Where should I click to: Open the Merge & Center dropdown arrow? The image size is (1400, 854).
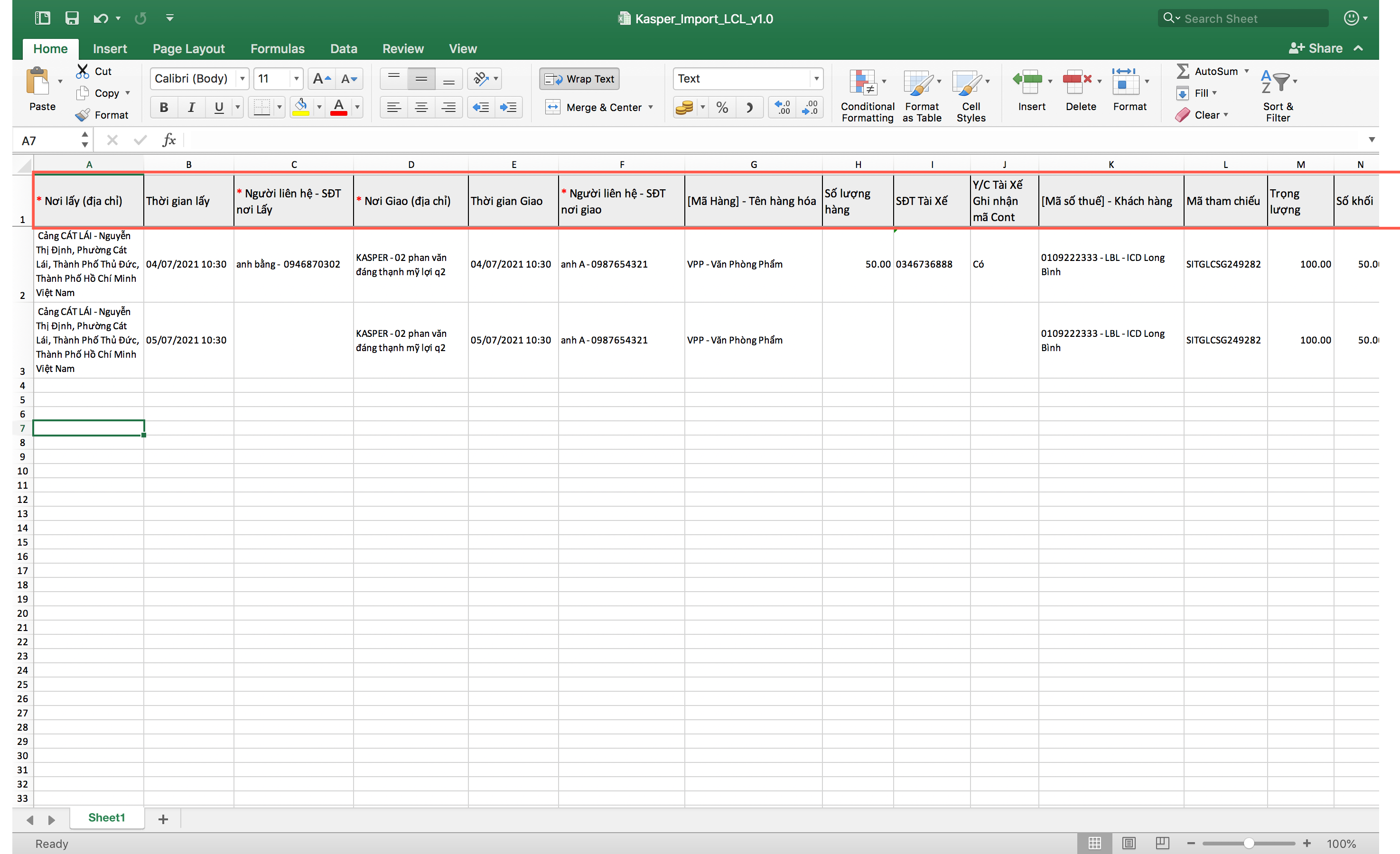[x=651, y=107]
